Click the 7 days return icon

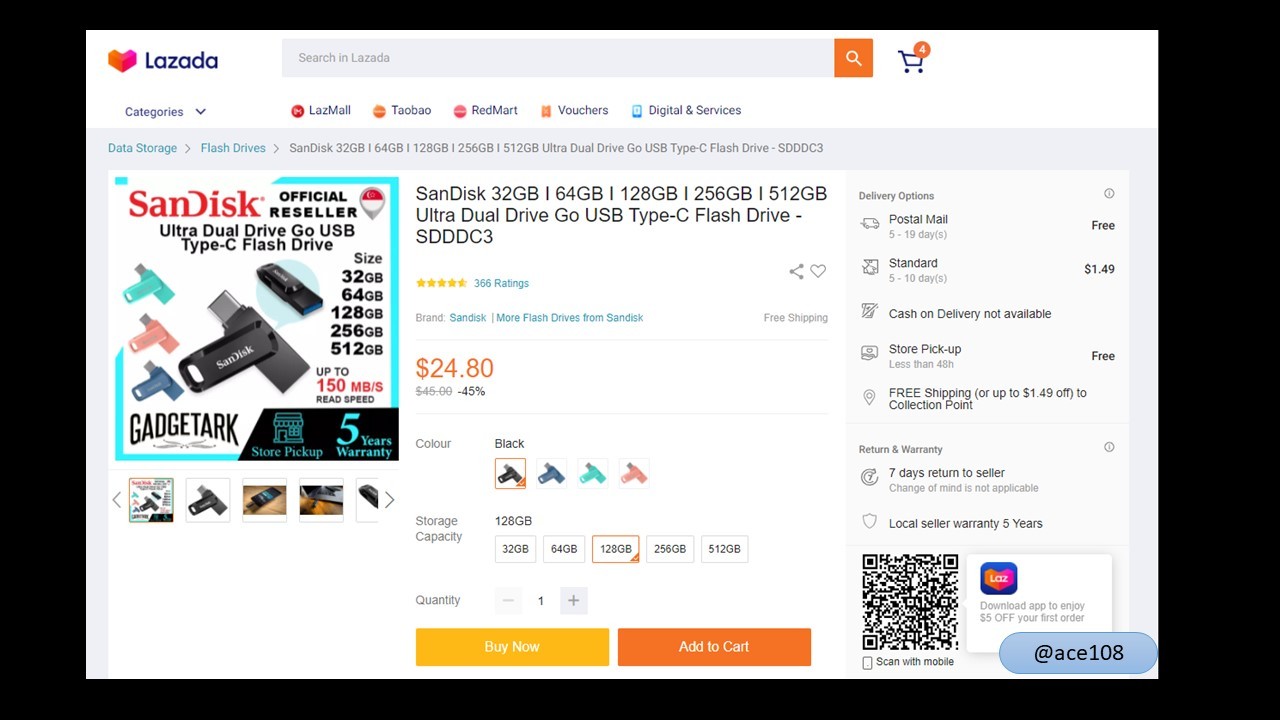point(870,477)
